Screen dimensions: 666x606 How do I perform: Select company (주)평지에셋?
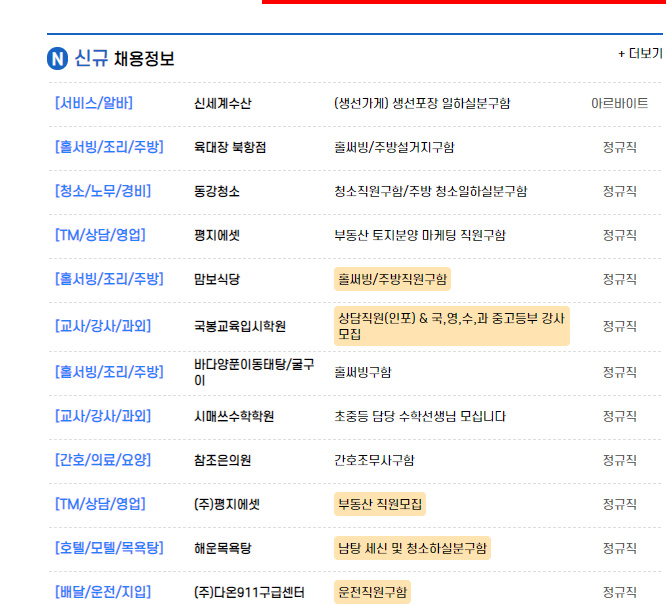[226, 505]
